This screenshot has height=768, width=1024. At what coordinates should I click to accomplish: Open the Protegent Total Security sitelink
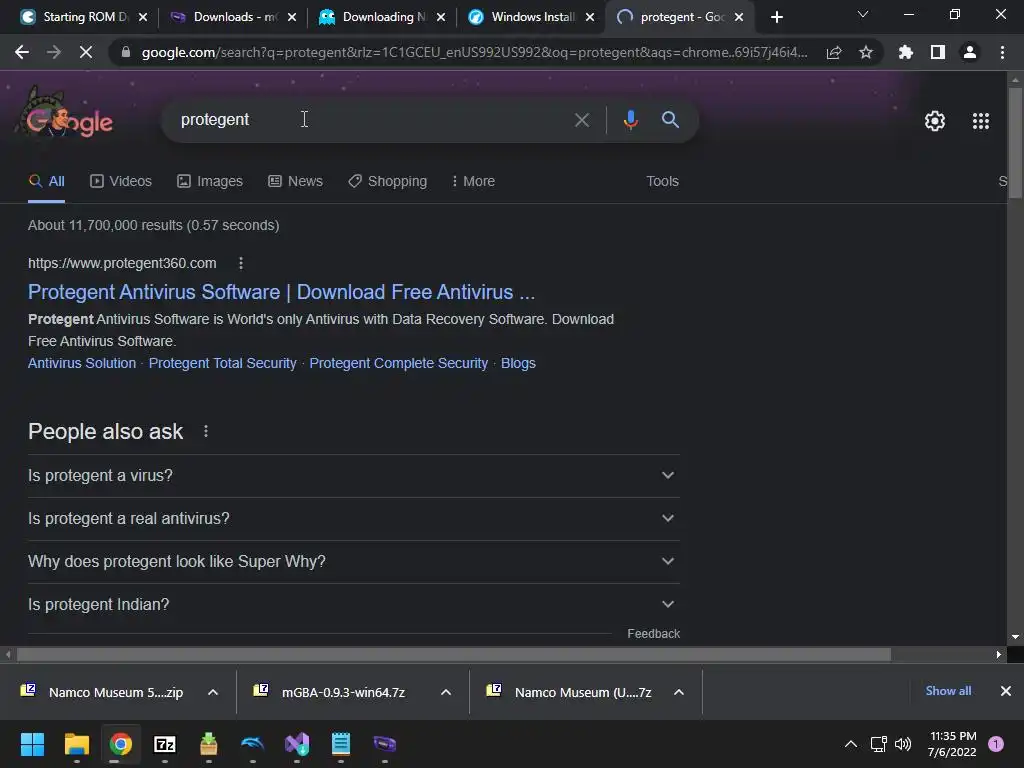[x=223, y=363]
